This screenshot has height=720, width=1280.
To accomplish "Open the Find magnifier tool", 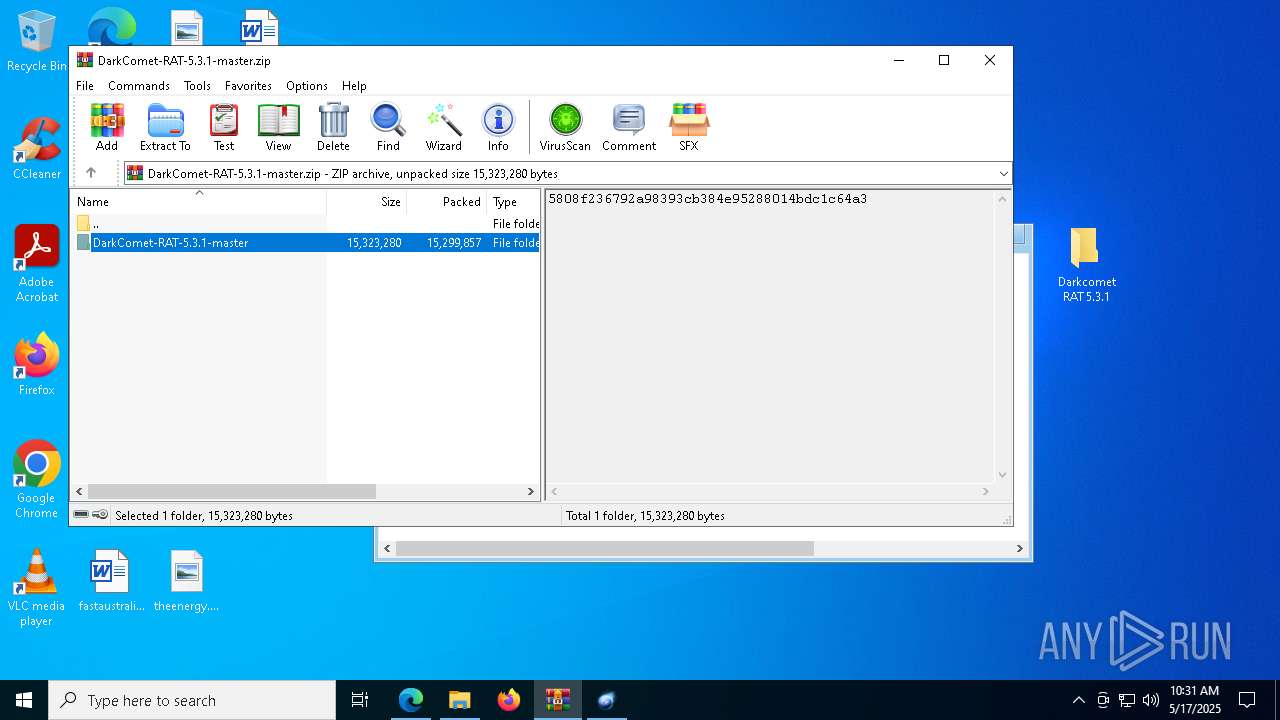I will [388, 127].
